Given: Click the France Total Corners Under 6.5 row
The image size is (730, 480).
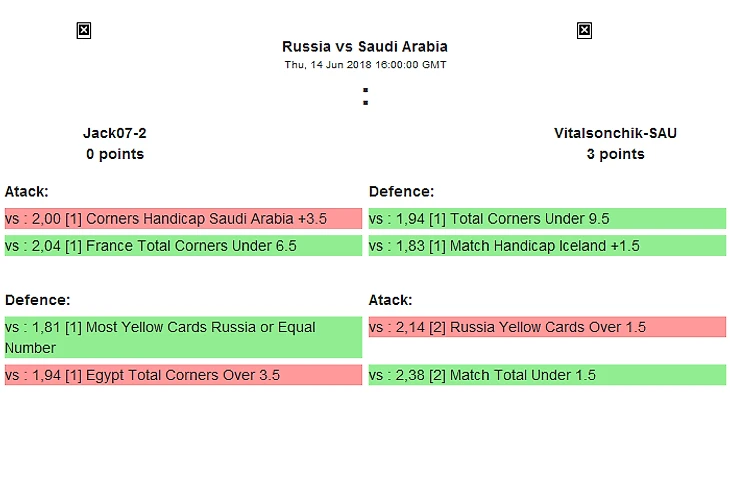Looking at the screenshot, I should pyautogui.click(x=183, y=245).
